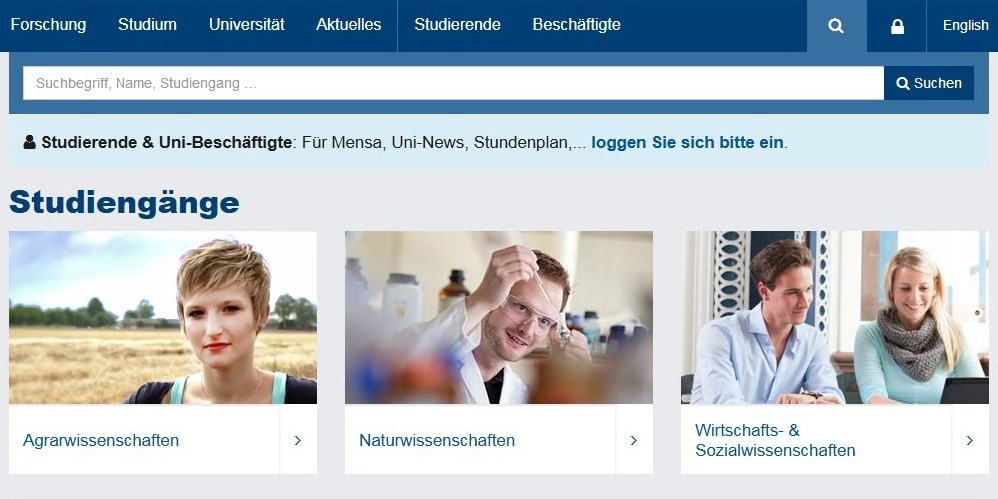
Task: Click the laboratory scientist thumbnail image
Action: [499, 318]
